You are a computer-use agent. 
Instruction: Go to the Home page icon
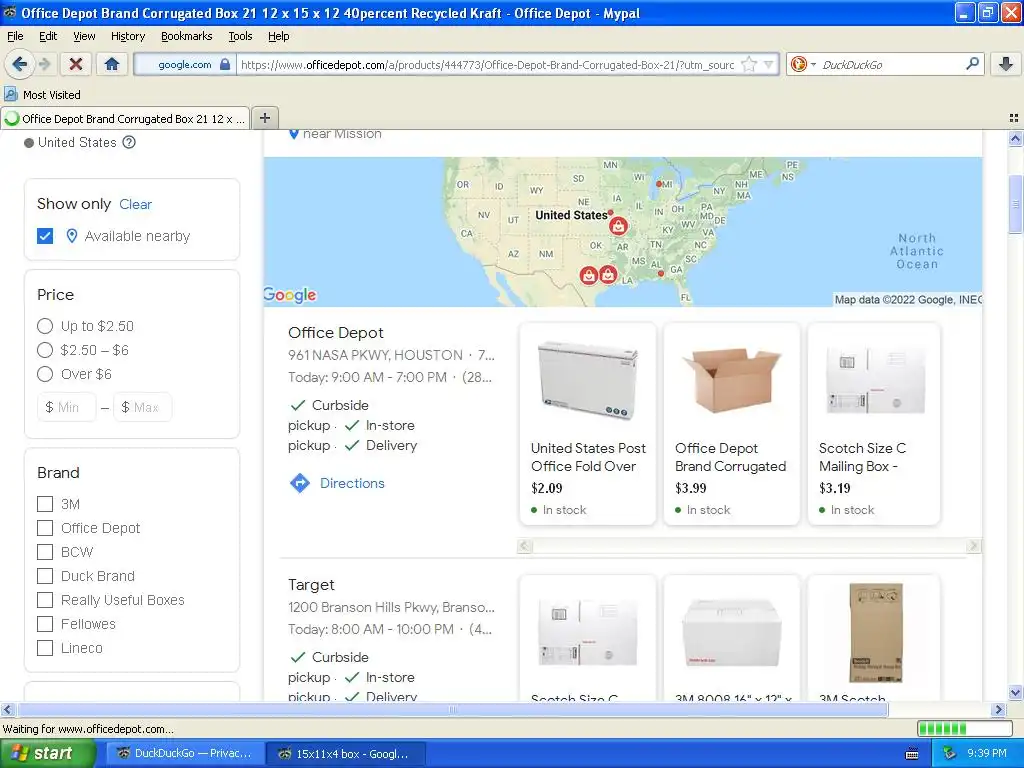(112, 64)
